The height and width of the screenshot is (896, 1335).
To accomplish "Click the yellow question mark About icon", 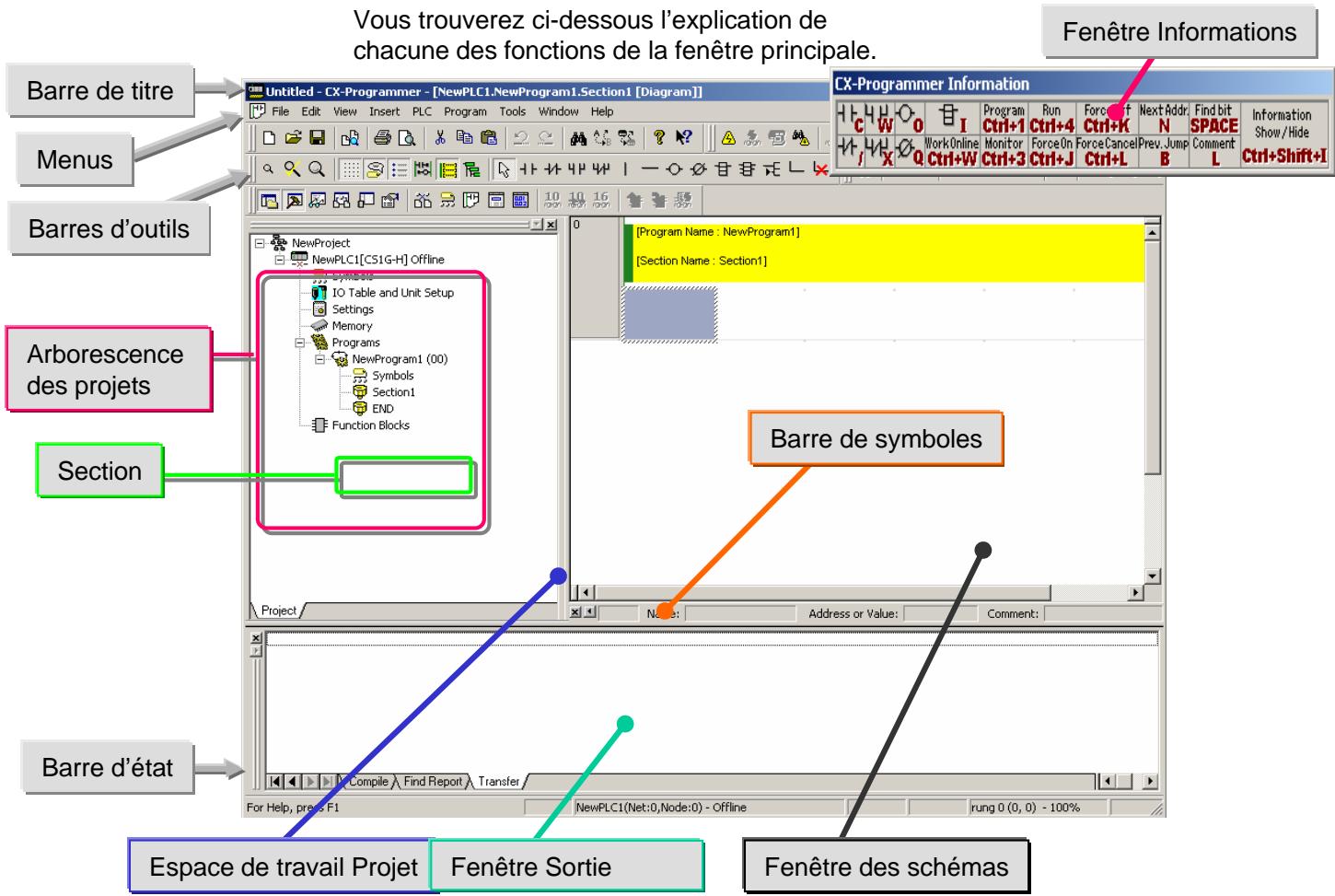I will click(x=658, y=138).
